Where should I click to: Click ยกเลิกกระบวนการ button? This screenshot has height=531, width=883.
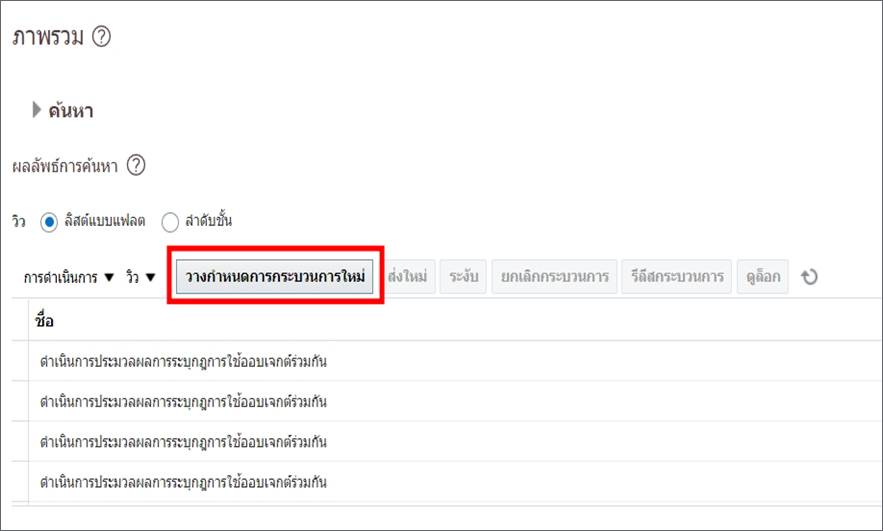[555, 276]
